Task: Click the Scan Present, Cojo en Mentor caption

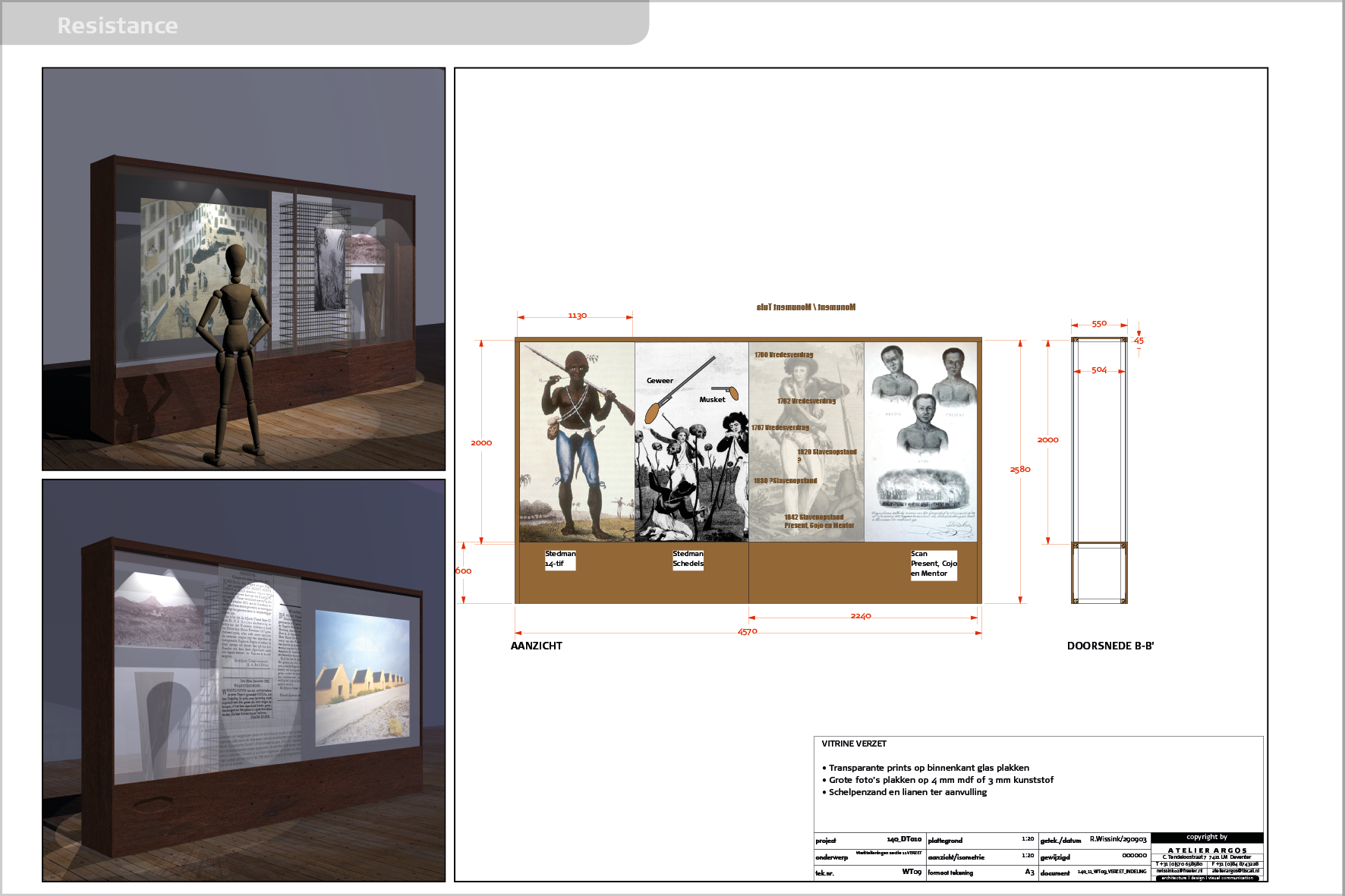Action: coord(934,564)
